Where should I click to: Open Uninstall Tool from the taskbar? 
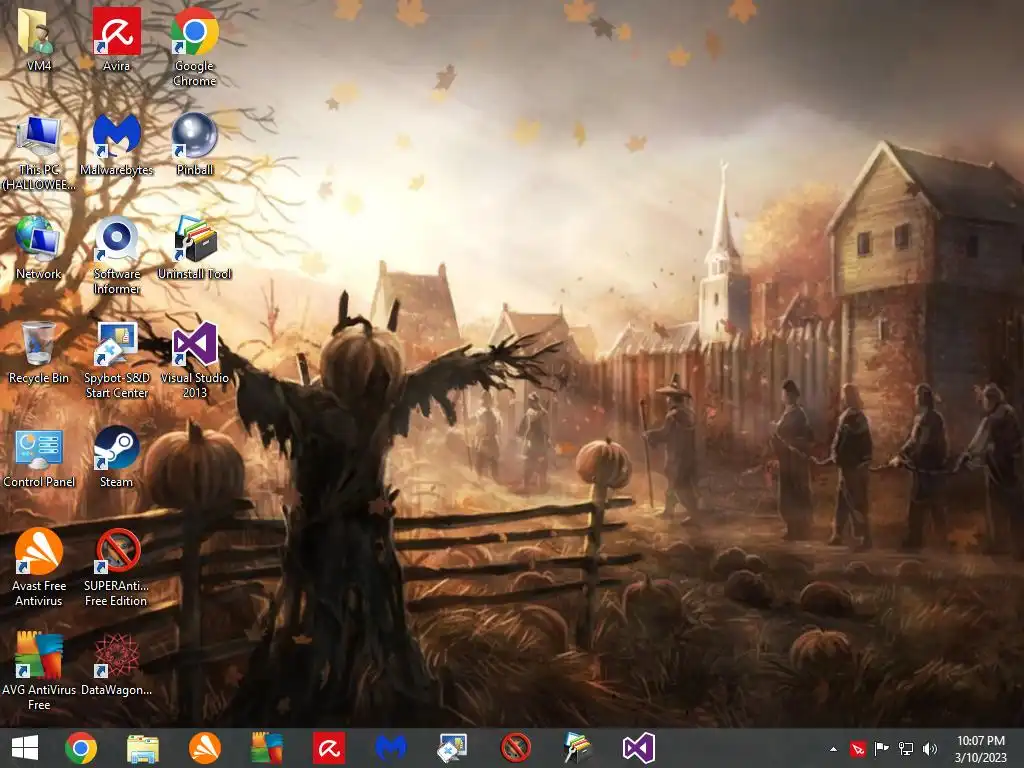tap(577, 748)
